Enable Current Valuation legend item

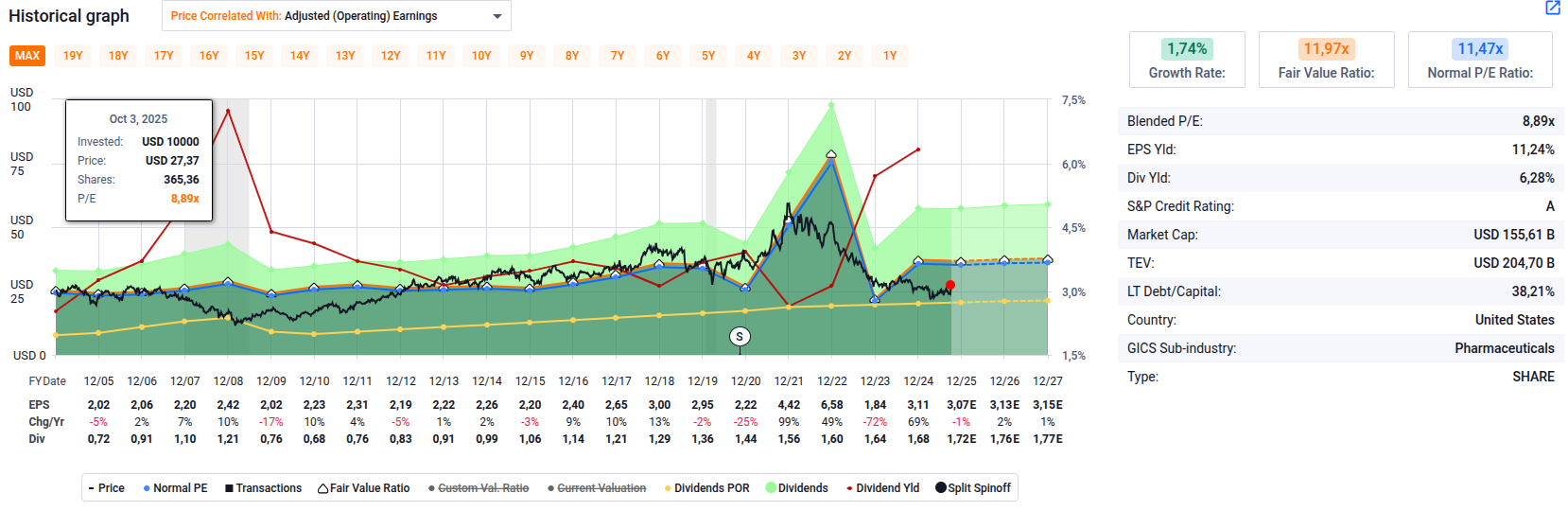[597, 488]
